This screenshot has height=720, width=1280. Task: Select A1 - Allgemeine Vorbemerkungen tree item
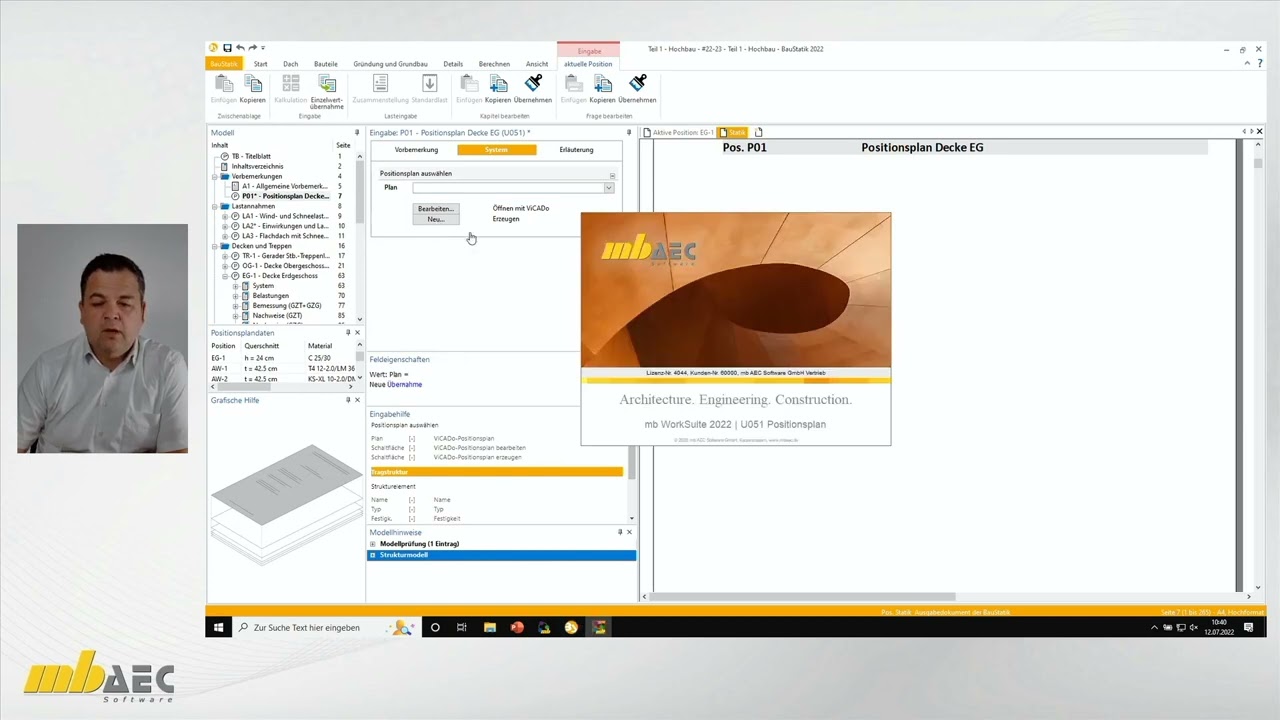coord(285,187)
